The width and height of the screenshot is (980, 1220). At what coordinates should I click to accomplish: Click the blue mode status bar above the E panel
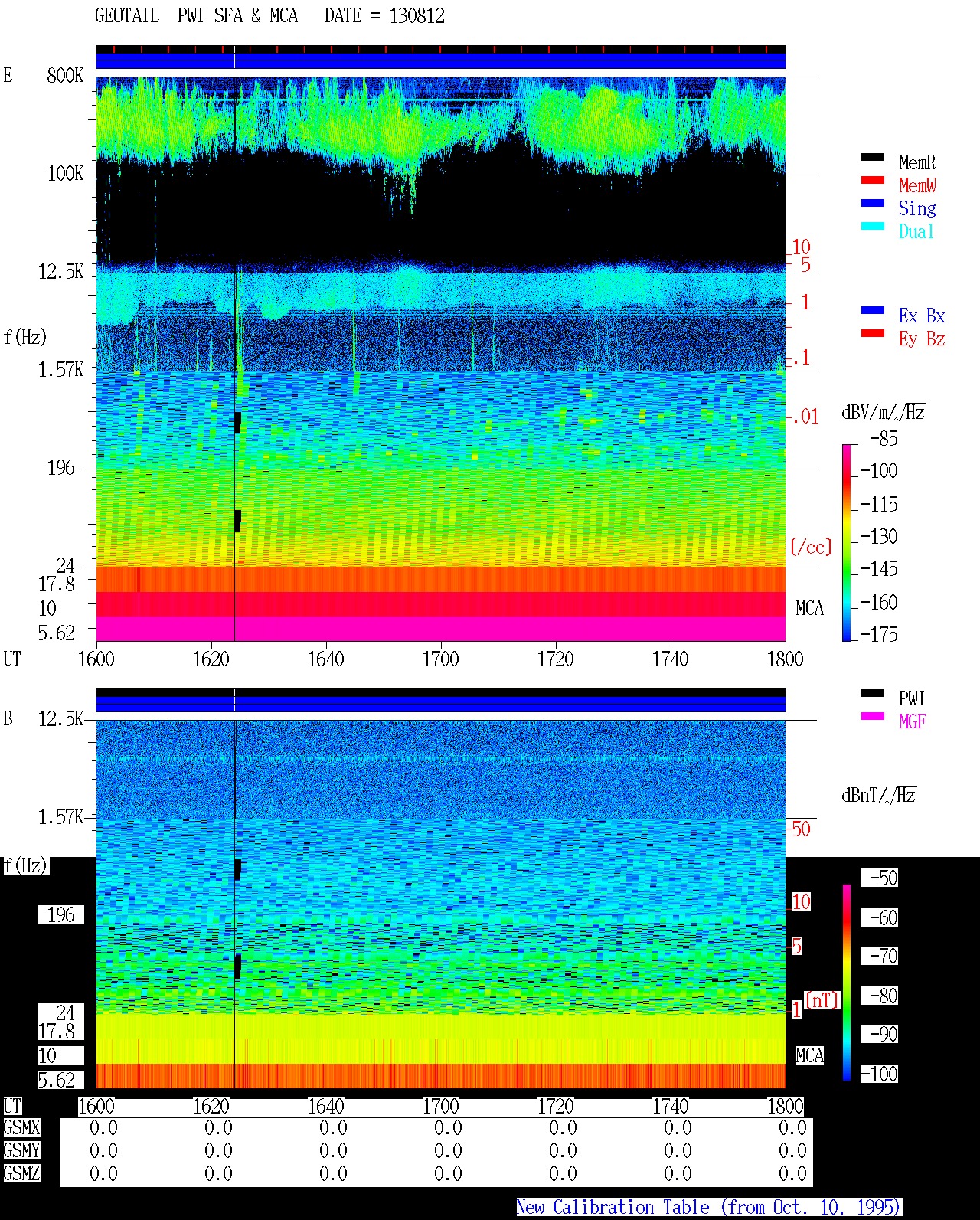[440, 60]
